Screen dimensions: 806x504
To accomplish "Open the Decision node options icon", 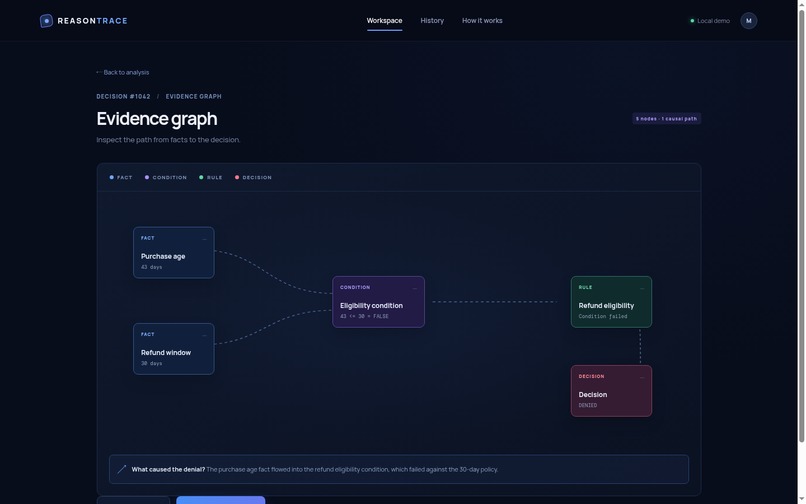I will pos(642,377).
